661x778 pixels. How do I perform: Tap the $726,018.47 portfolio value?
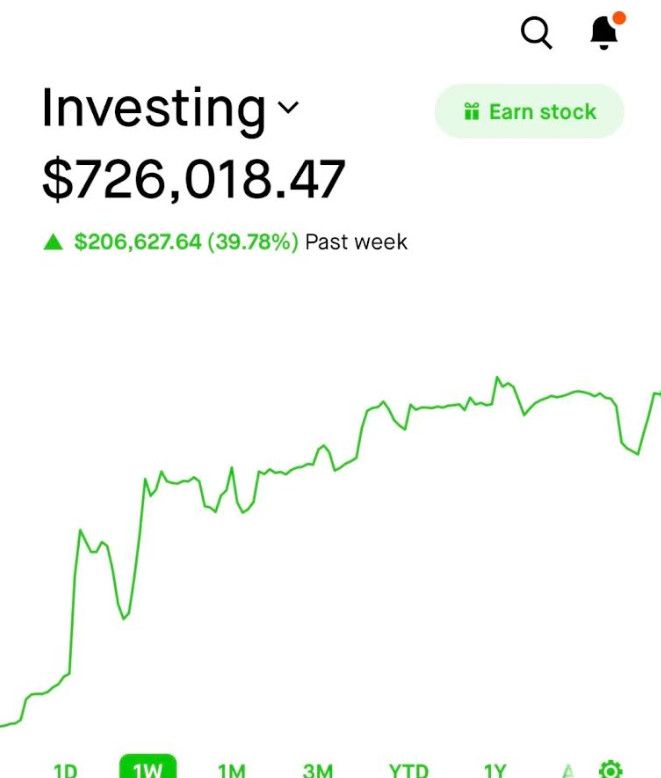pos(194,179)
